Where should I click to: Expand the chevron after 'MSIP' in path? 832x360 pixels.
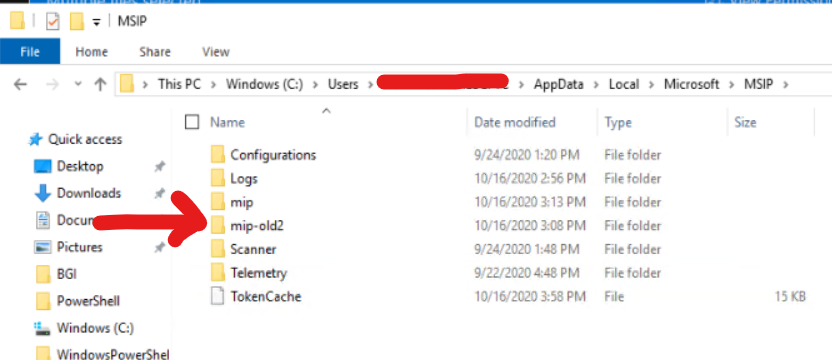point(786,84)
